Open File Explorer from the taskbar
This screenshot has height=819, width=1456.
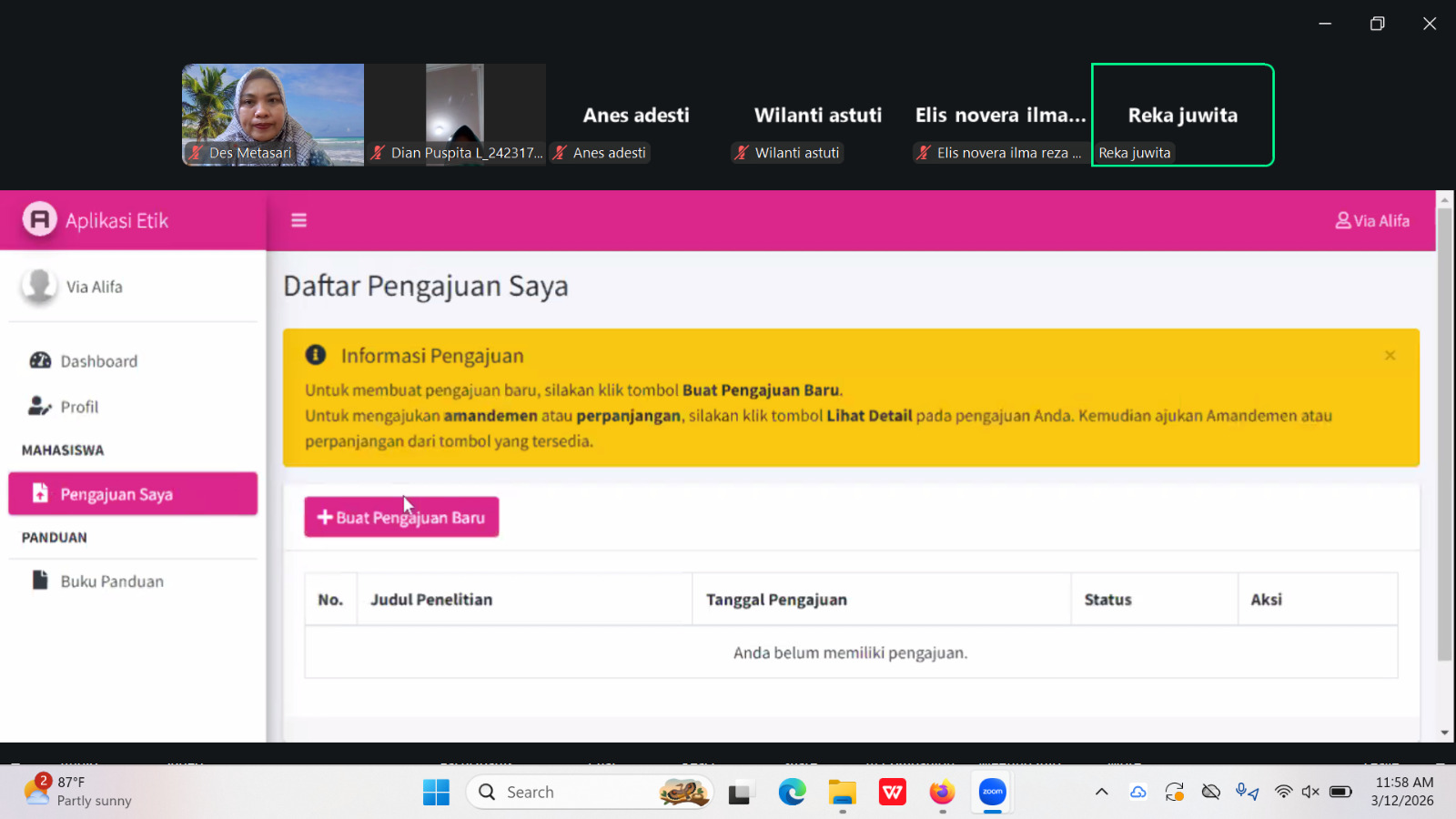point(842,793)
